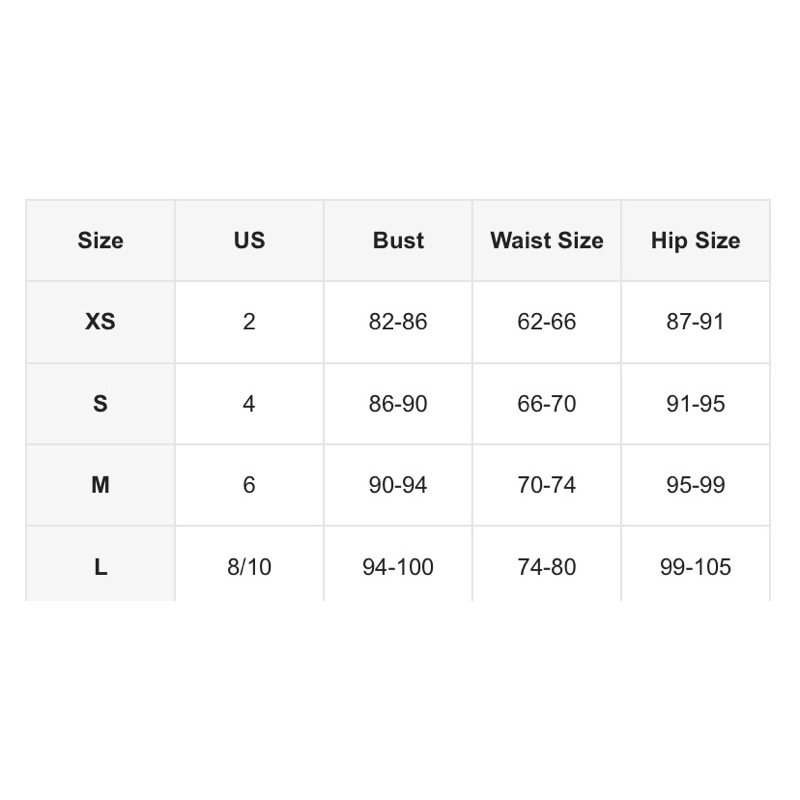The width and height of the screenshot is (800, 800).
Task: Click the Hip Size header cell
Action: pos(695,240)
